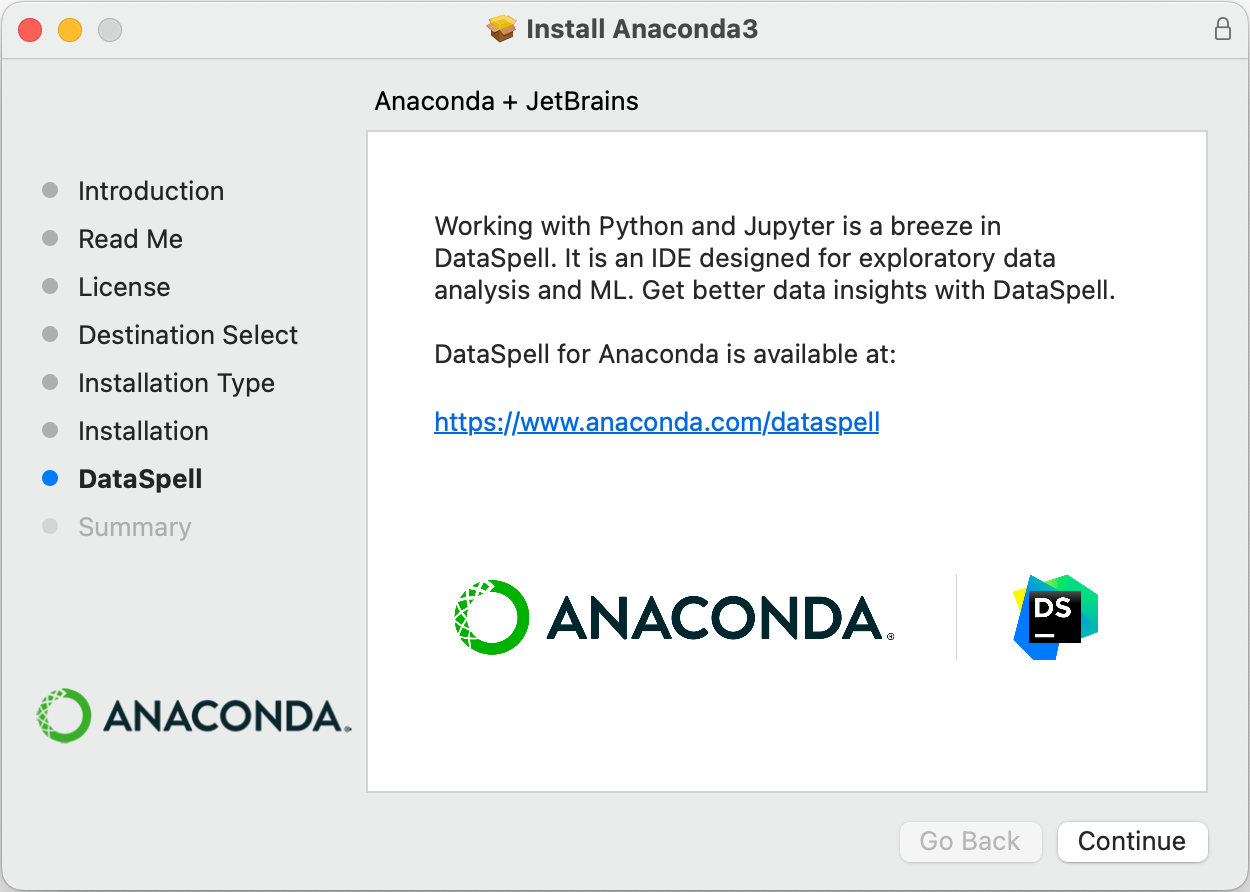
Task: Click the Installation Type step
Action: (176, 383)
